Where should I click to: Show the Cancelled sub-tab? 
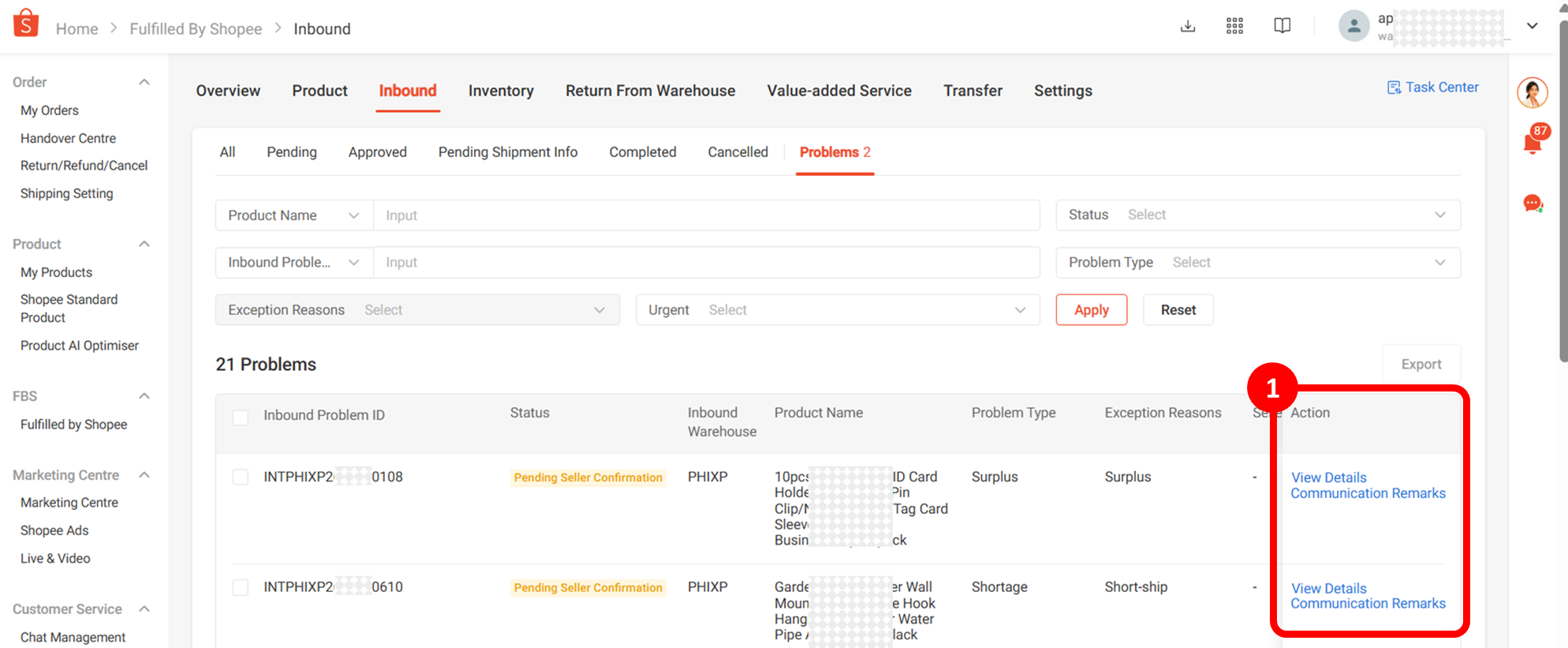click(737, 152)
